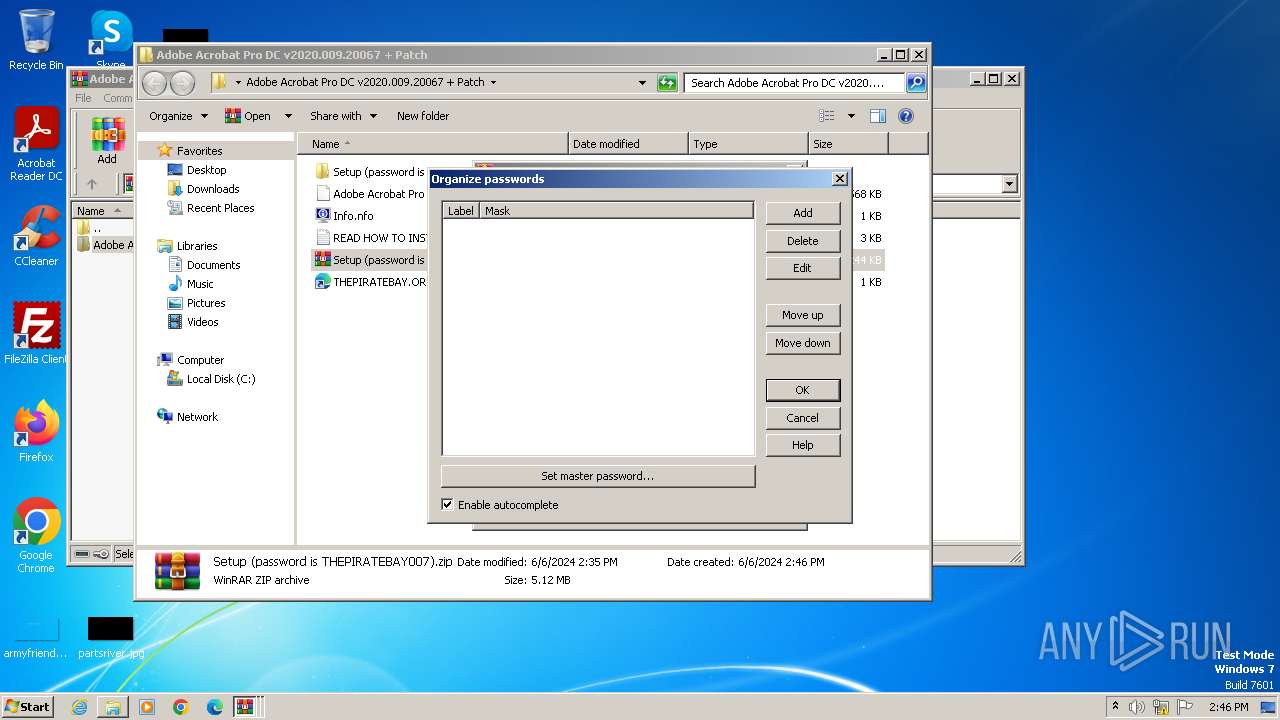Open Recent Places in navigation pane
The width and height of the screenshot is (1280, 720).
(x=220, y=208)
